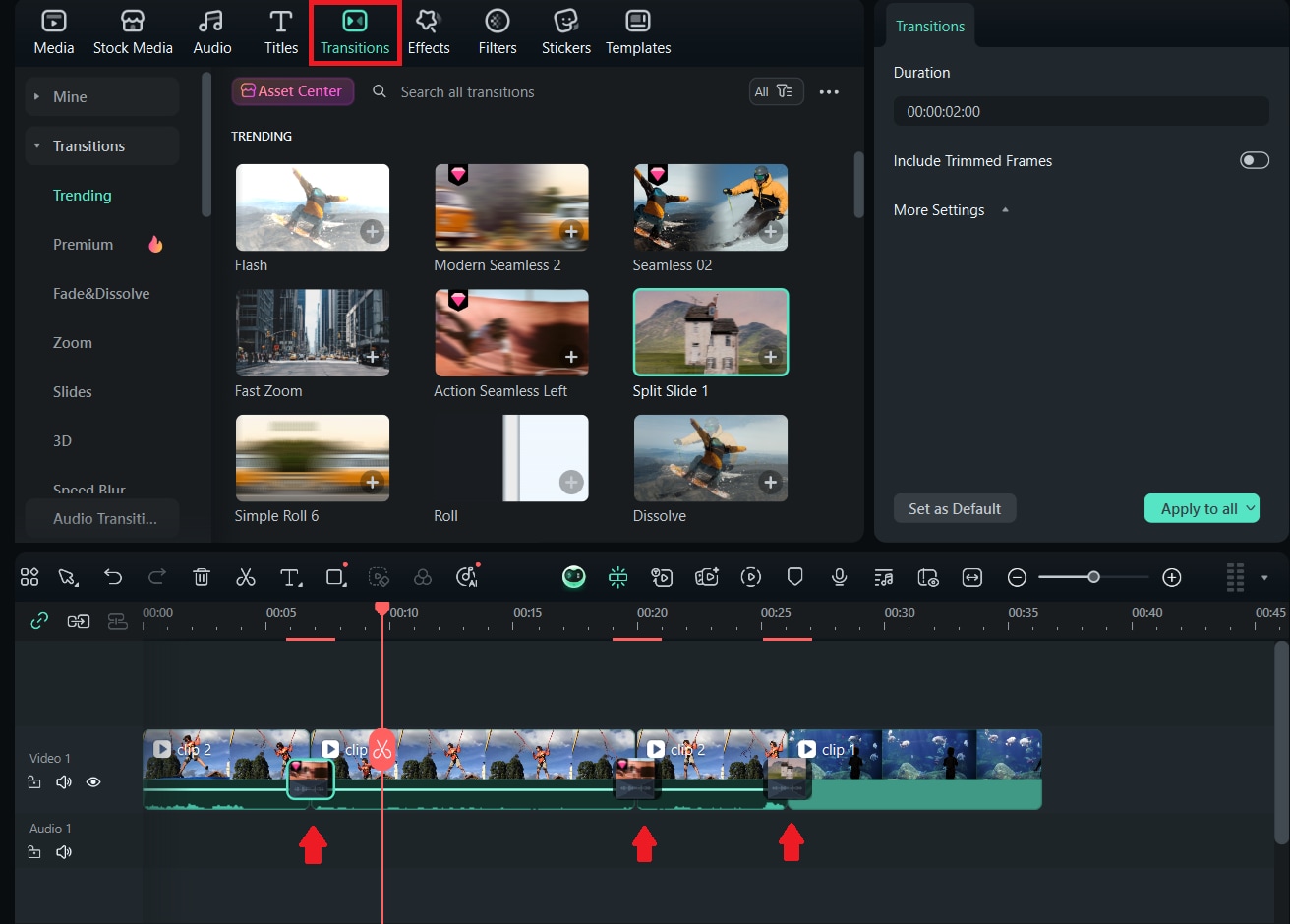The image size is (1290, 924).
Task: Delete selection using the trash icon
Action: coord(202,577)
